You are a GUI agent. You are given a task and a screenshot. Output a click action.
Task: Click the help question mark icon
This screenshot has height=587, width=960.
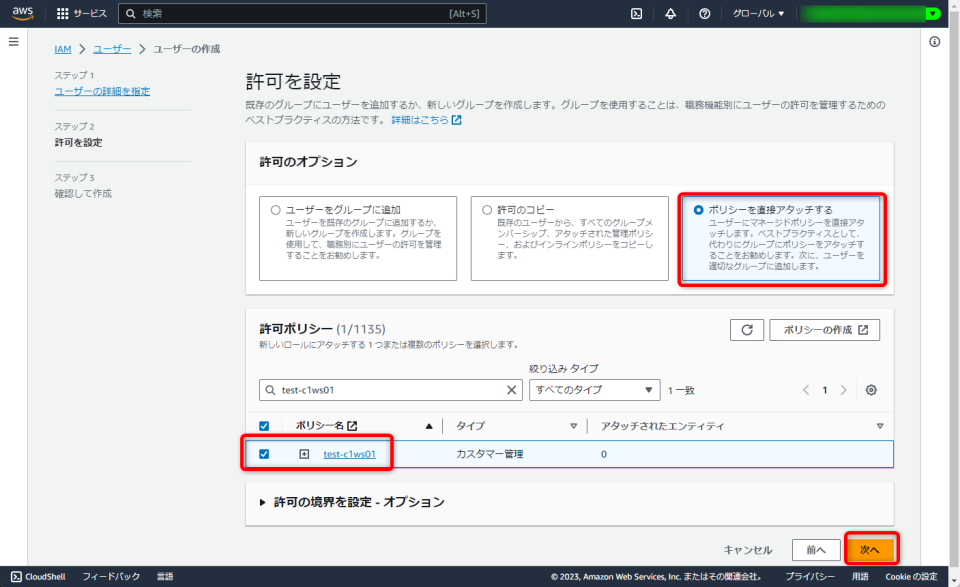click(x=704, y=14)
